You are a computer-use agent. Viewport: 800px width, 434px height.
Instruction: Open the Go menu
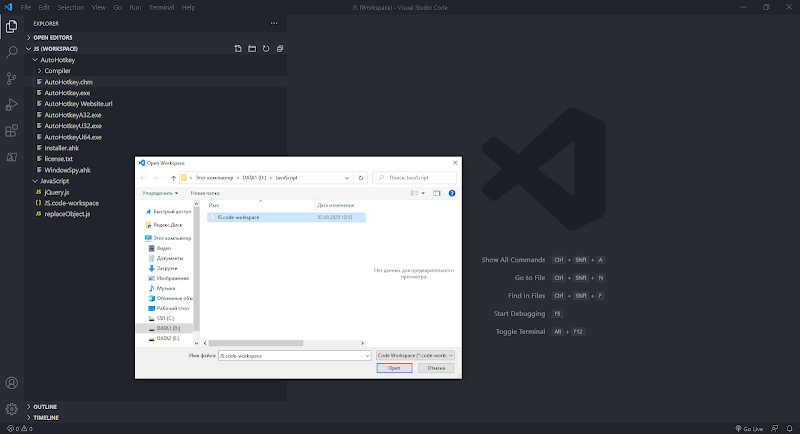click(x=117, y=8)
